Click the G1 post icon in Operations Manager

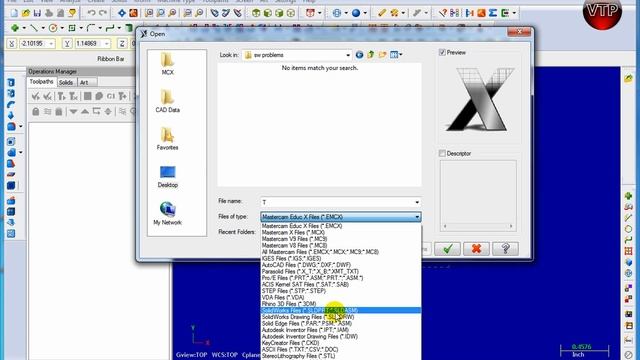coord(111,96)
